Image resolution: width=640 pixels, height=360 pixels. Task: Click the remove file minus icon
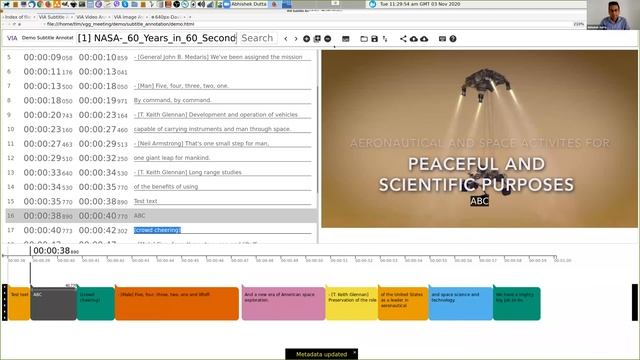[x=327, y=39]
